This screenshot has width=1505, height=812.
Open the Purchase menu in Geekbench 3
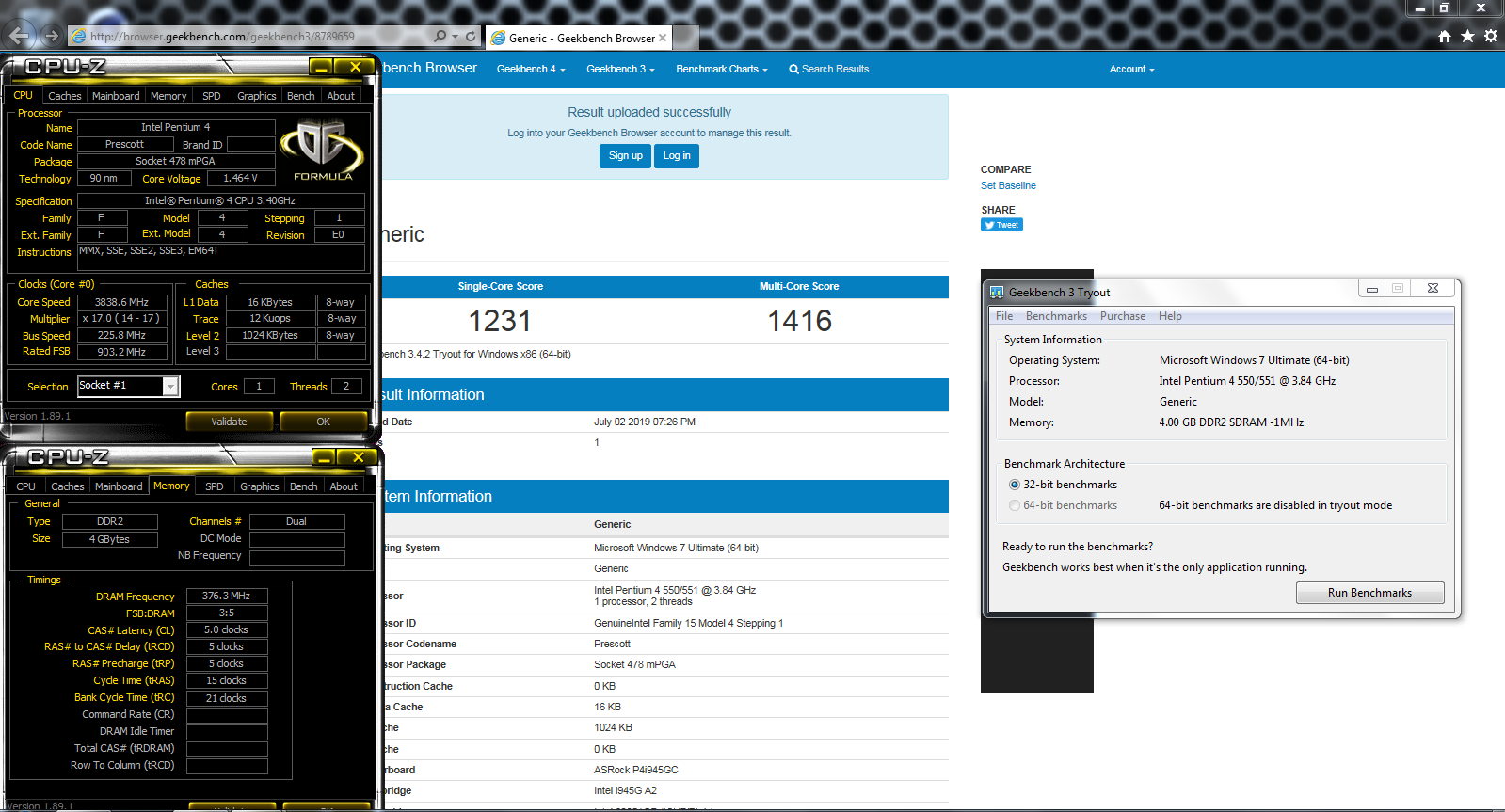pyautogui.click(x=1123, y=316)
